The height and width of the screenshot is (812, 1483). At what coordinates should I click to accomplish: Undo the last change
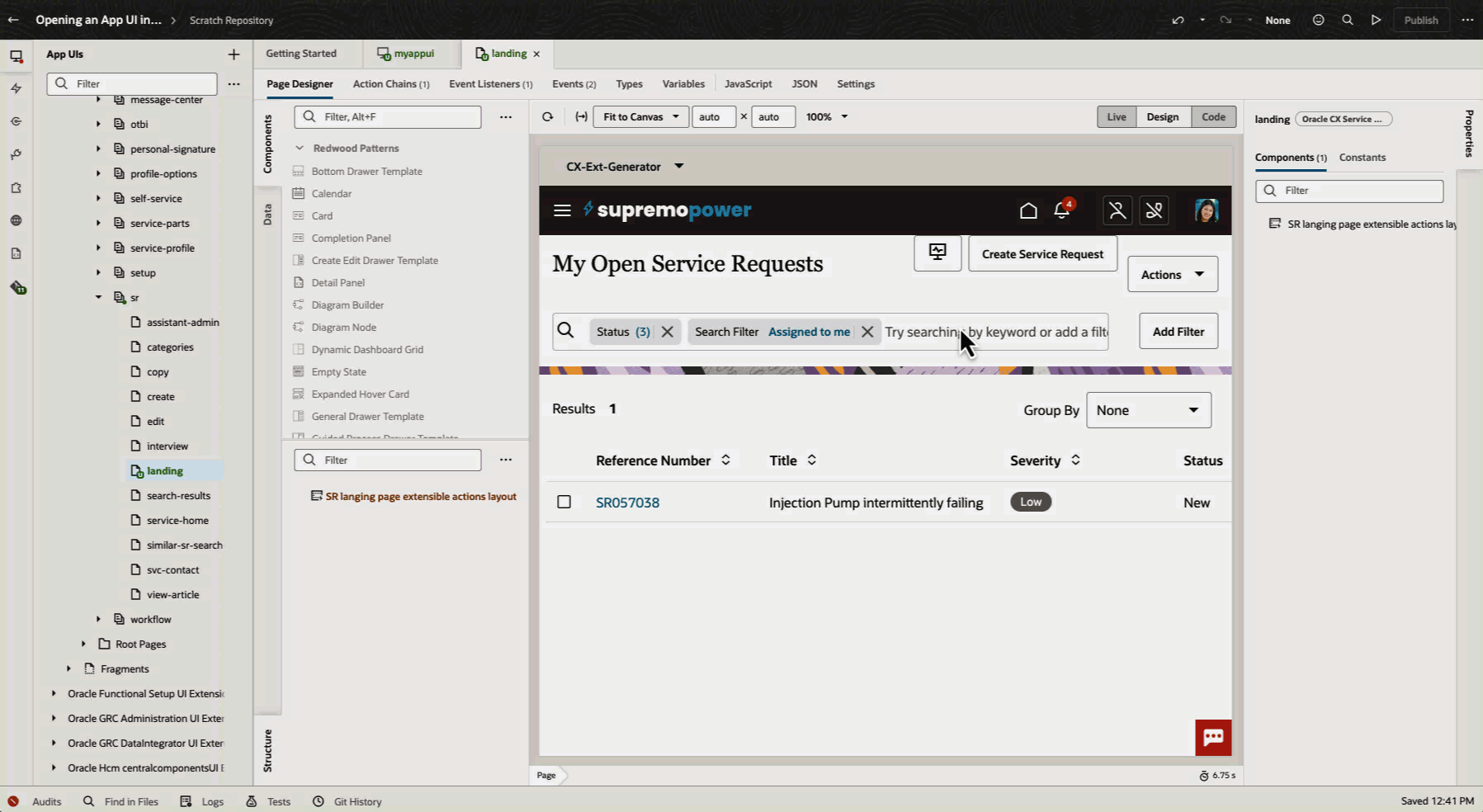coord(1178,20)
